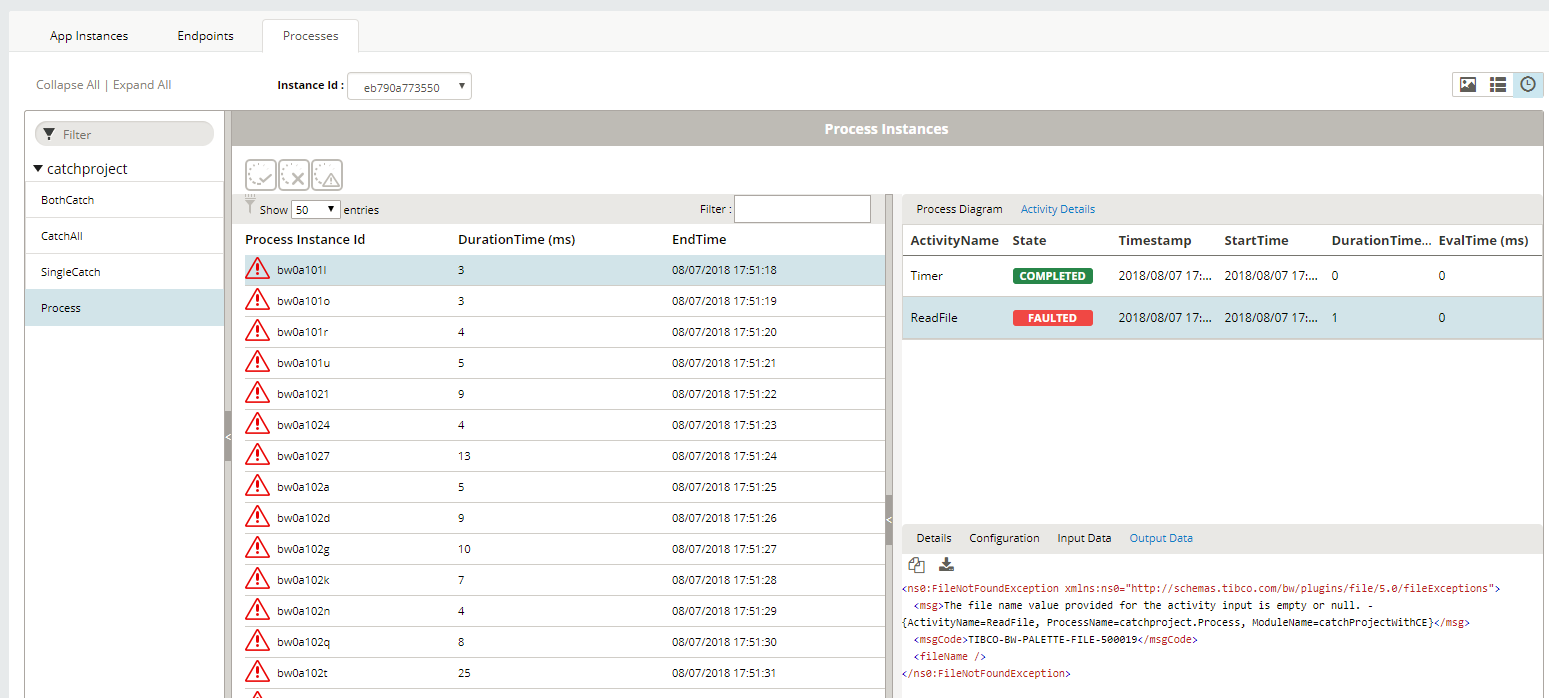
Task: Click the fault warning icon for bw0a1027
Action: [258, 456]
